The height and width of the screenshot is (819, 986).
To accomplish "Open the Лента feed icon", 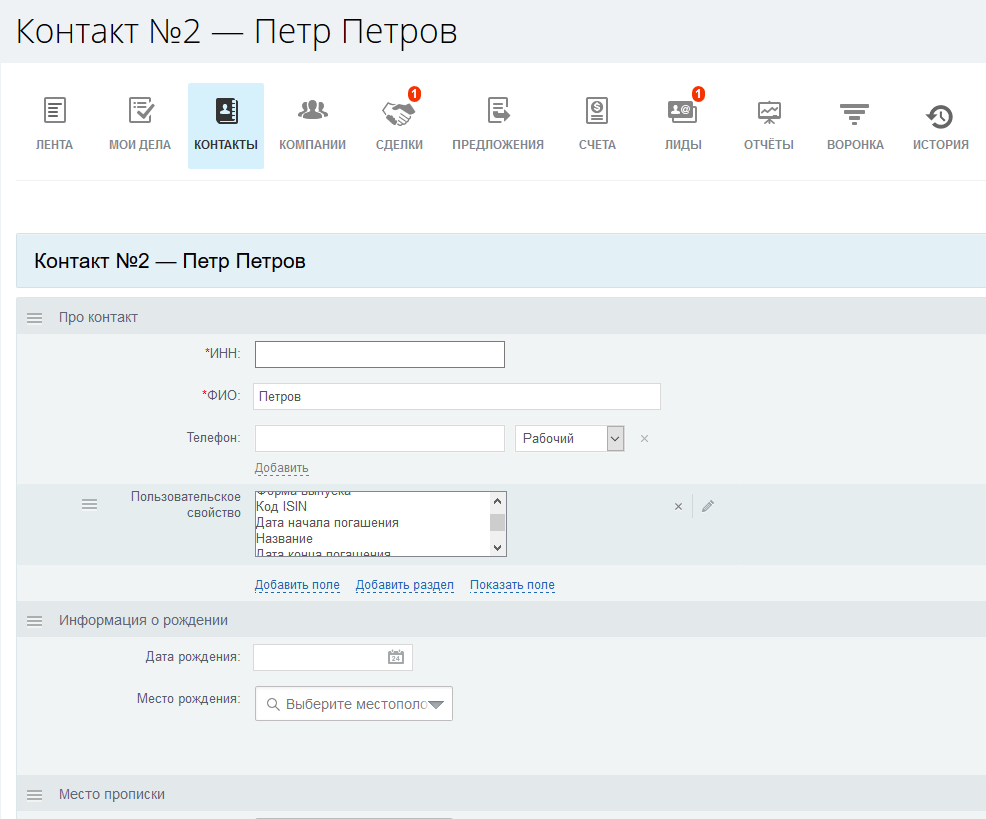I will tap(54, 112).
